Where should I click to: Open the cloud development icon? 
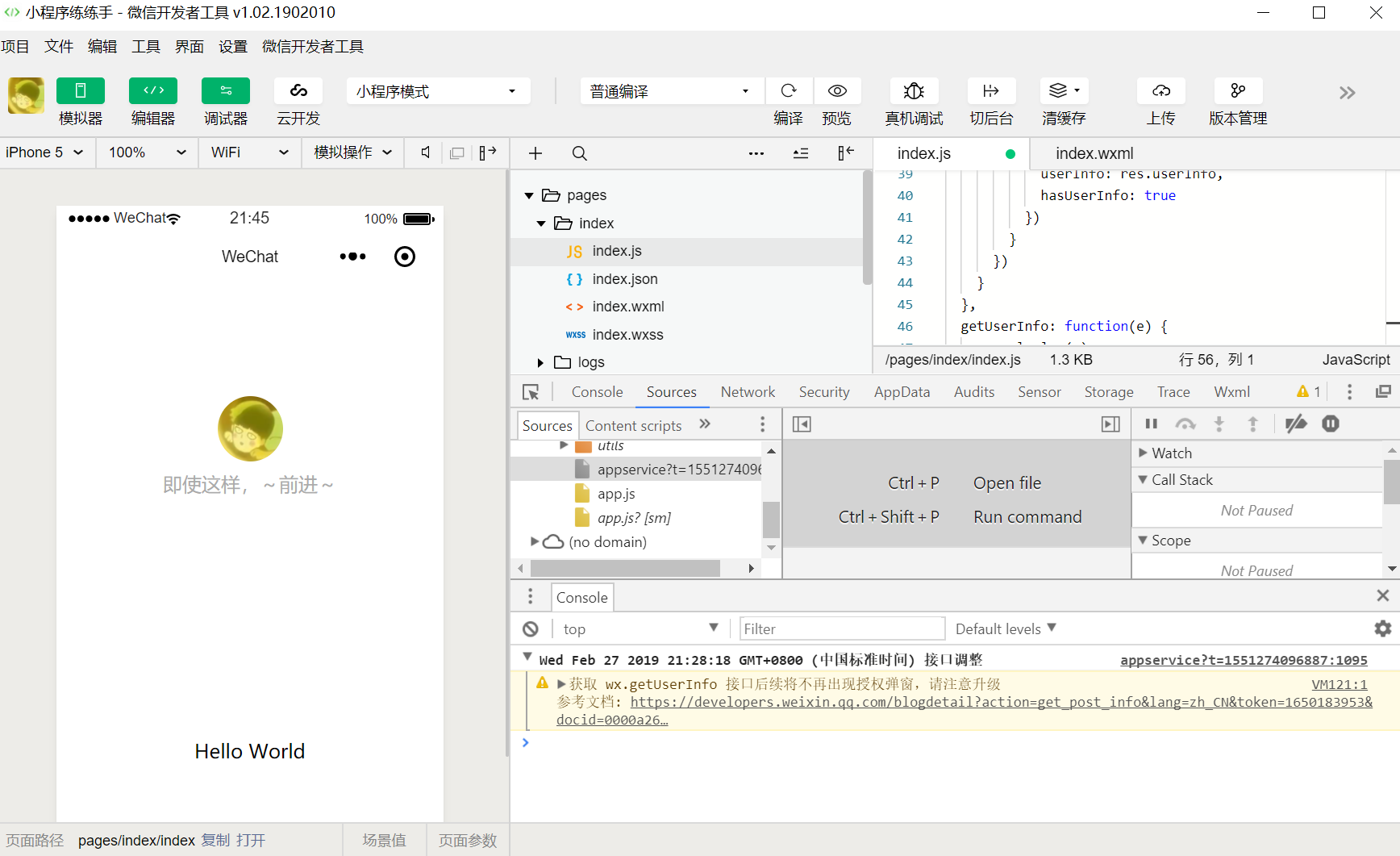[298, 91]
